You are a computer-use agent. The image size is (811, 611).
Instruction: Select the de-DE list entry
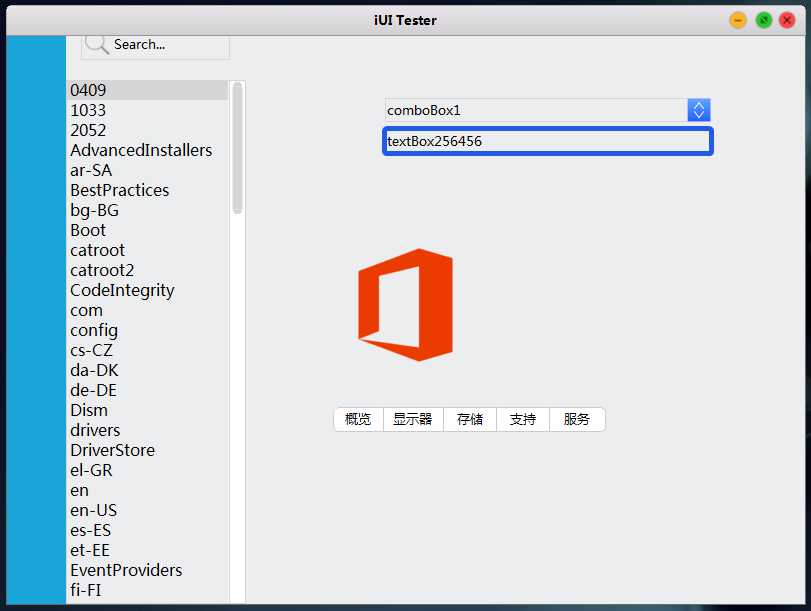click(147, 390)
